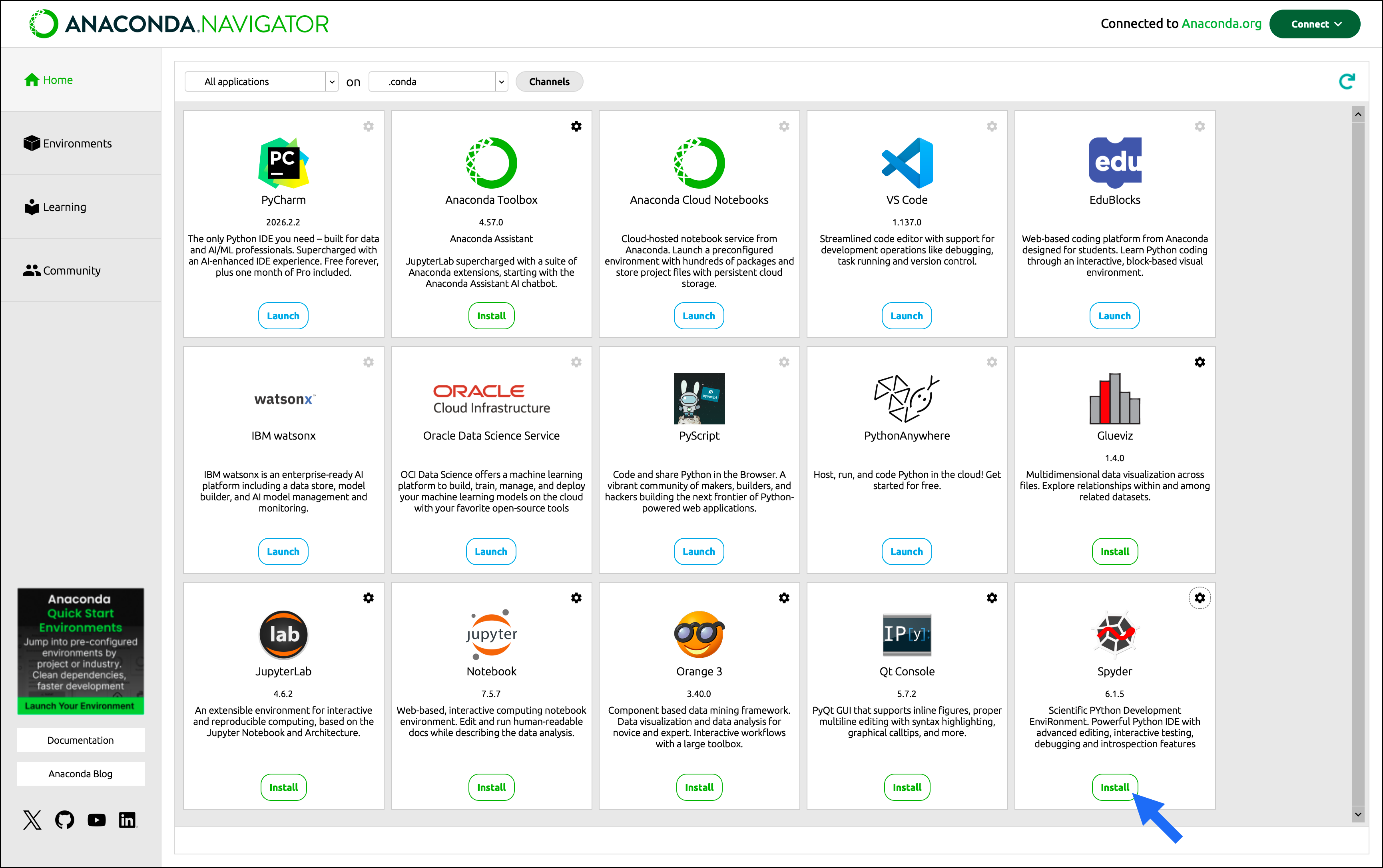
Task: Click the Spyder application logo
Action: (1115, 634)
